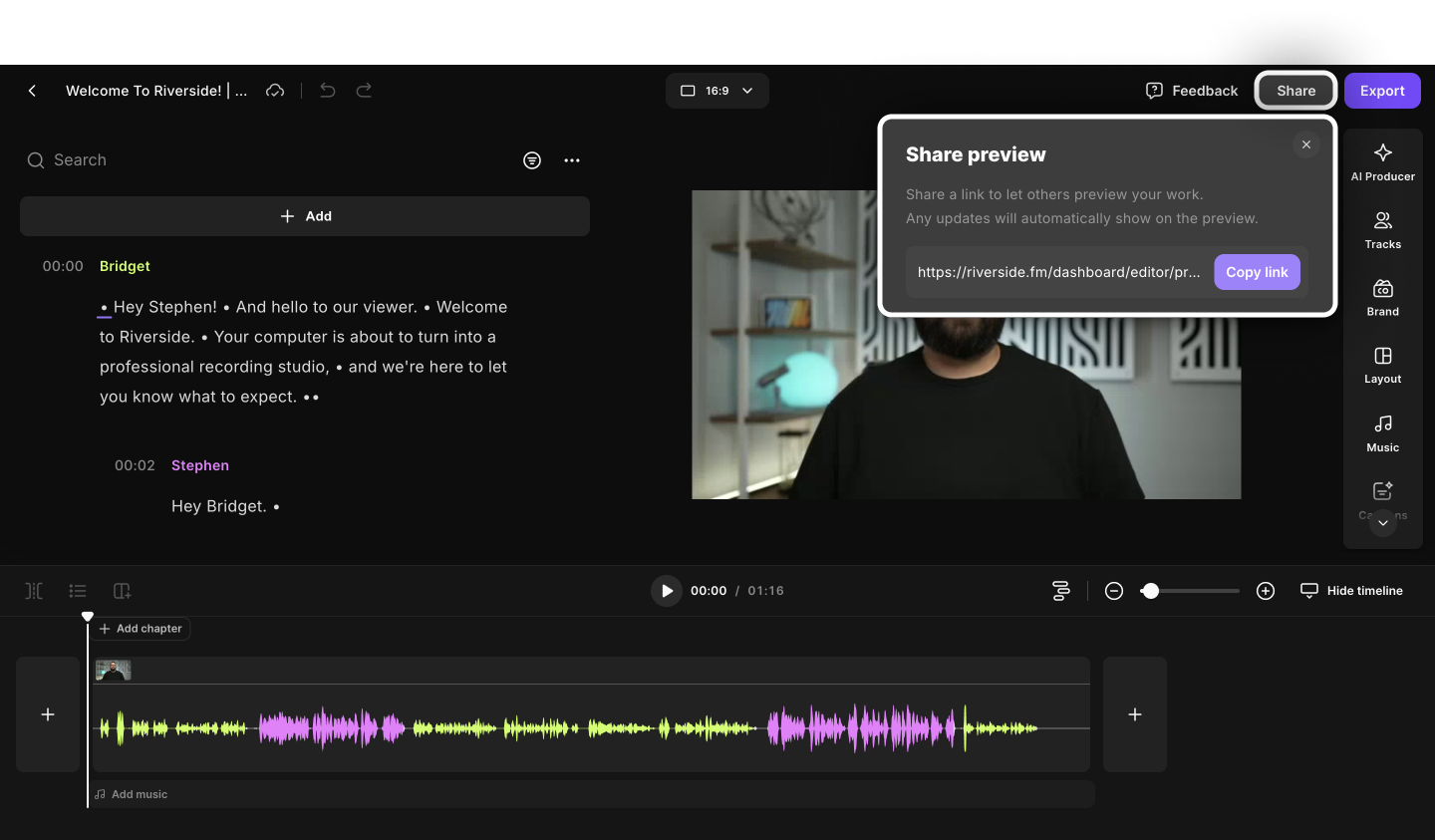Click the 00:02 transcript timestamp
This screenshot has height=840, width=1435.
(x=135, y=465)
